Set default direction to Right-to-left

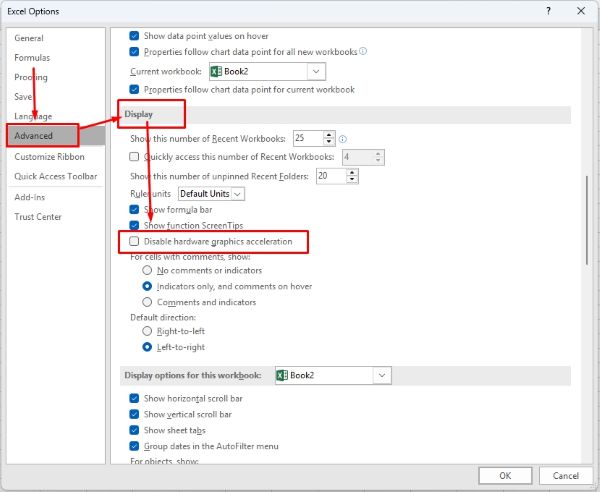pos(147,331)
